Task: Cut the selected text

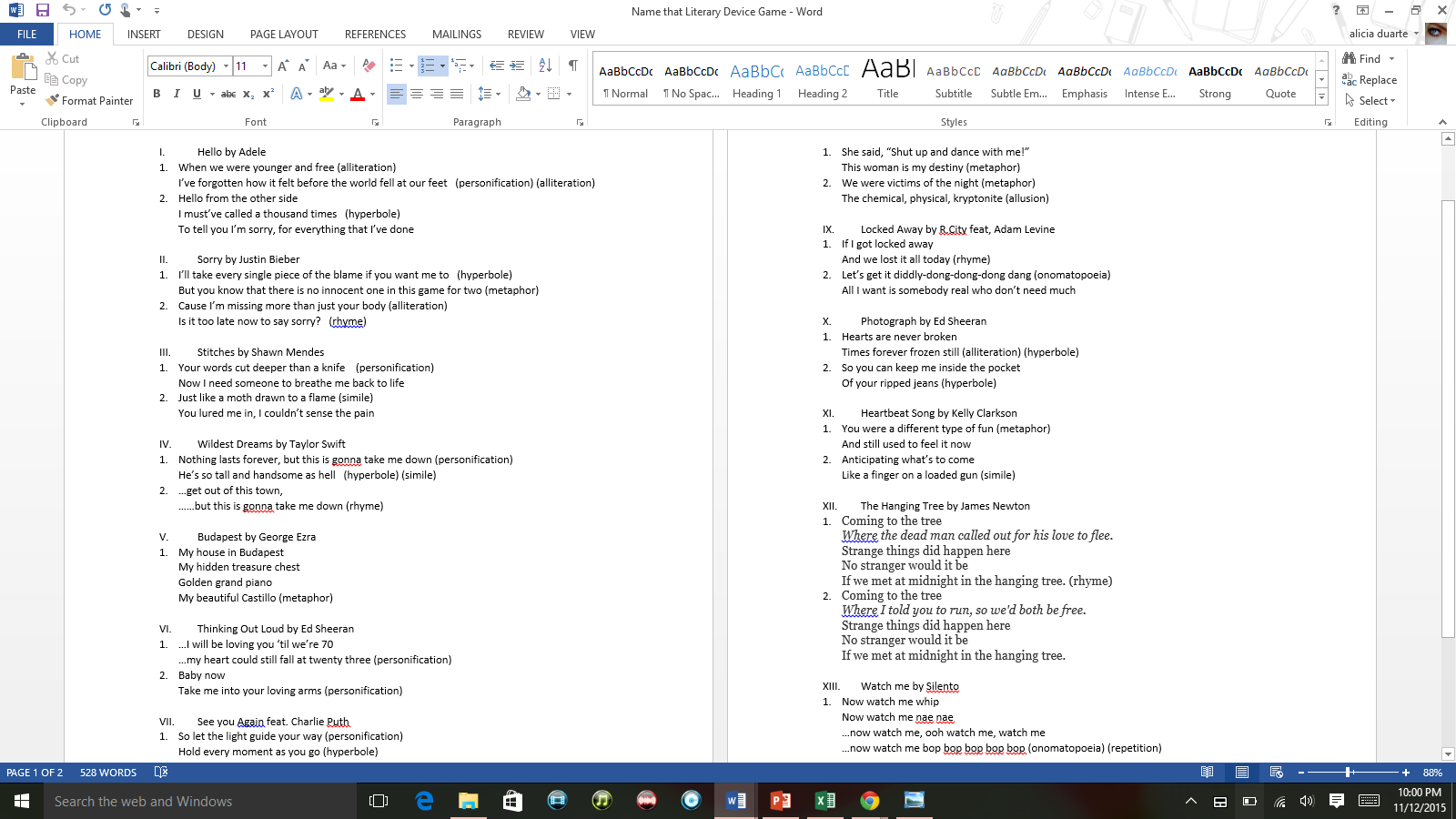Action: tap(63, 58)
